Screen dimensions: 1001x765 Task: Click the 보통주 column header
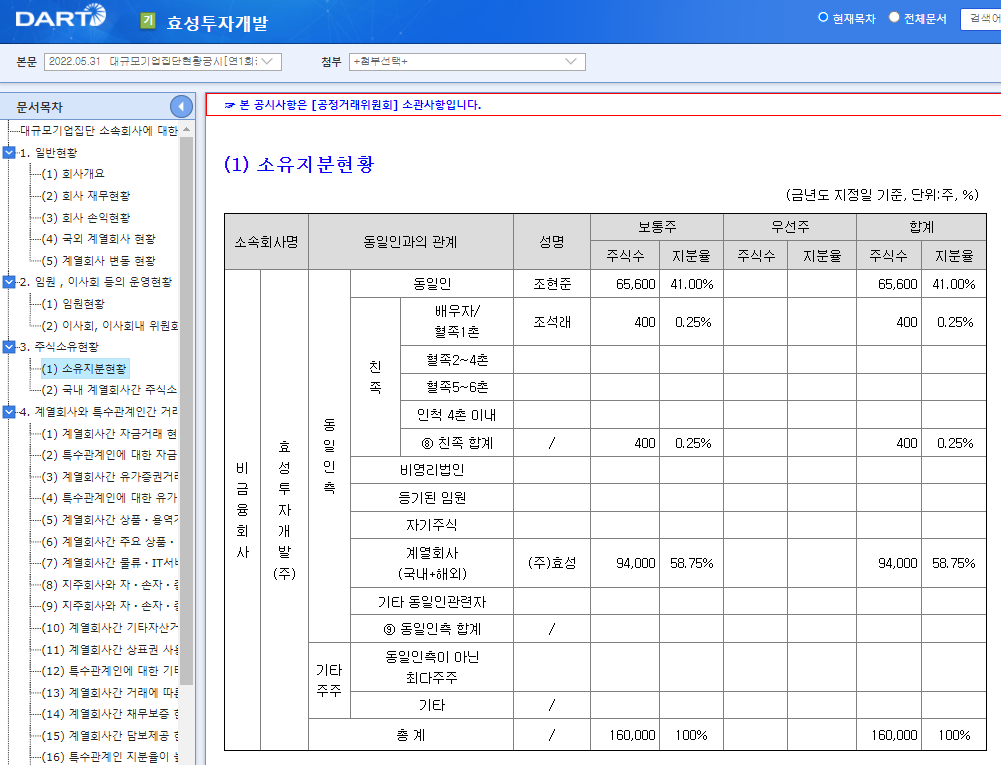click(657, 227)
